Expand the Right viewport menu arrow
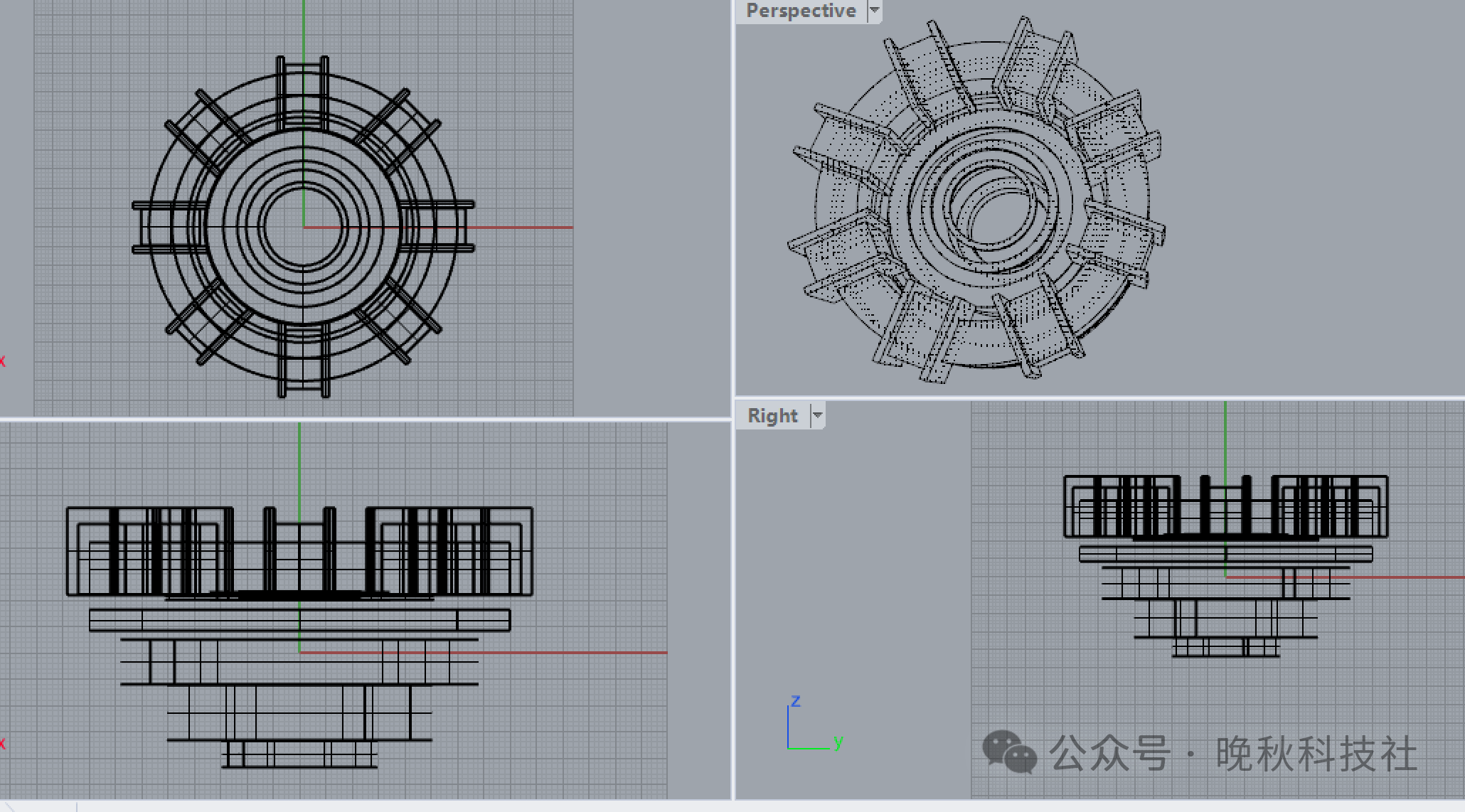 pyautogui.click(x=818, y=415)
